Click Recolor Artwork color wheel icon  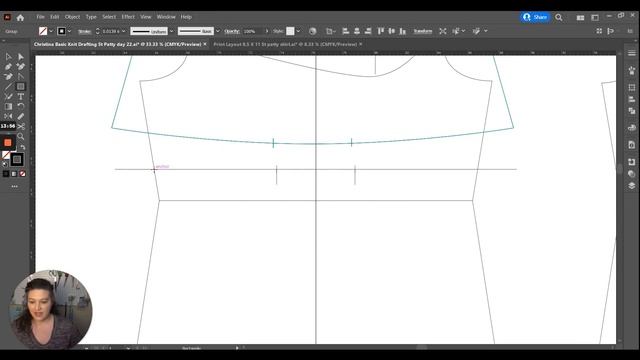click(x=313, y=31)
